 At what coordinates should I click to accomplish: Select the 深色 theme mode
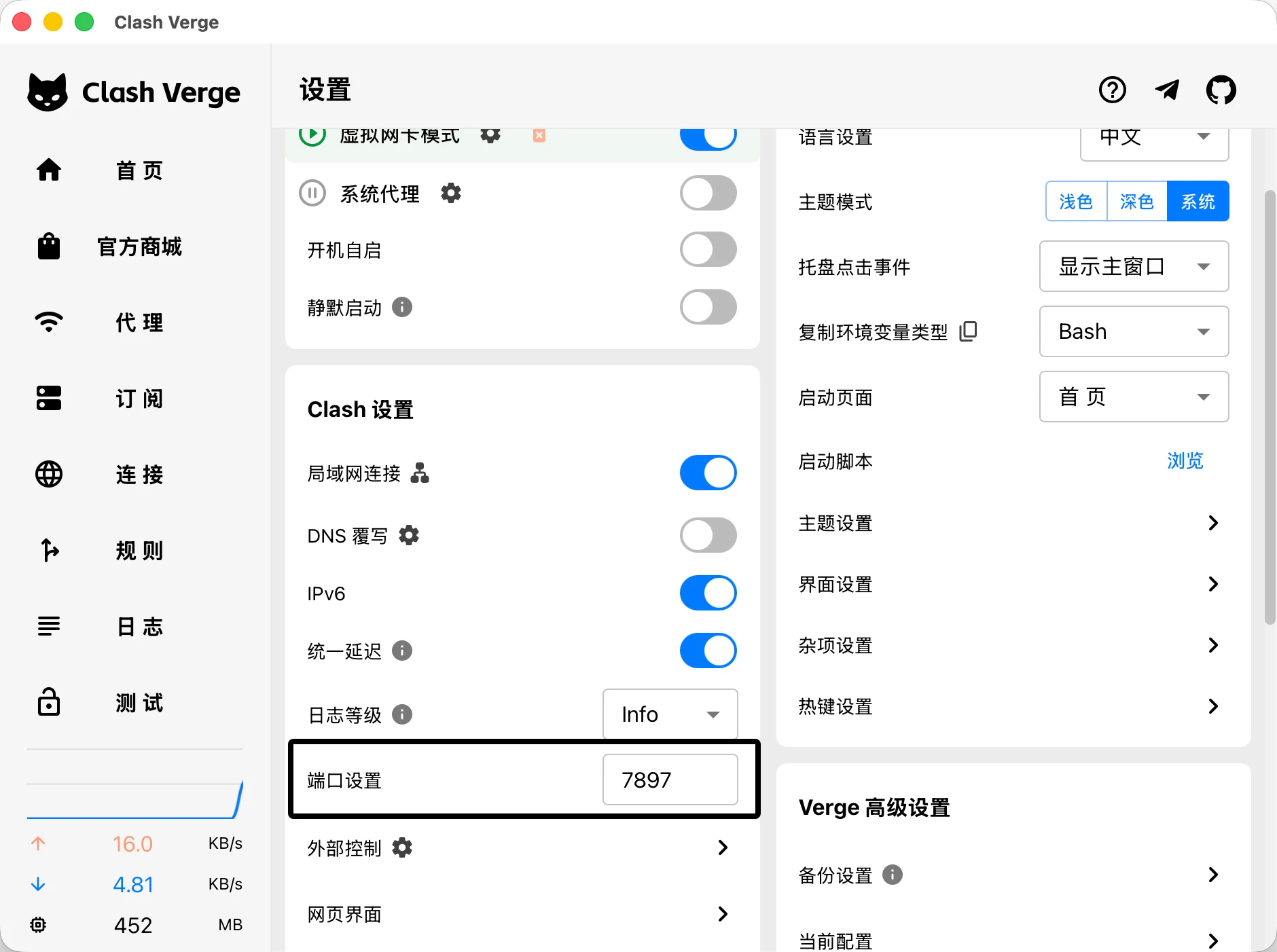pyautogui.click(x=1137, y=201)
